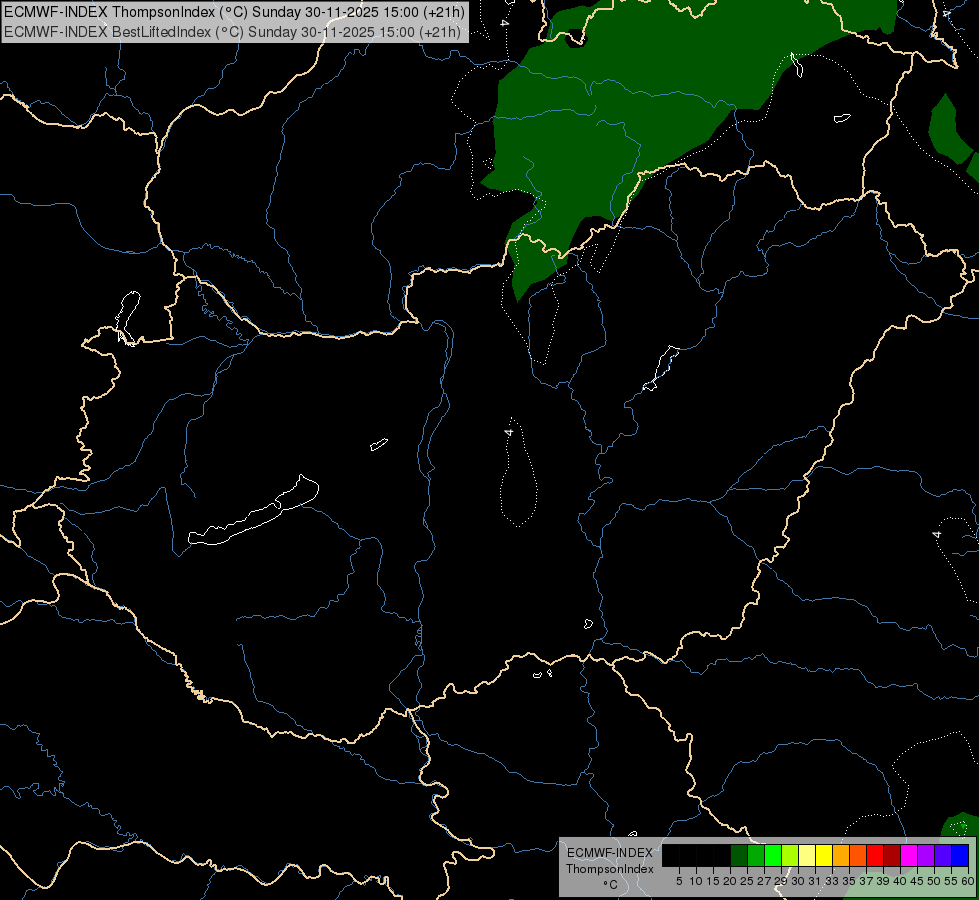Select the medium green 25-27 legend swatch
Viewport: 979px width, 900px height.
[x=756, y=855]
